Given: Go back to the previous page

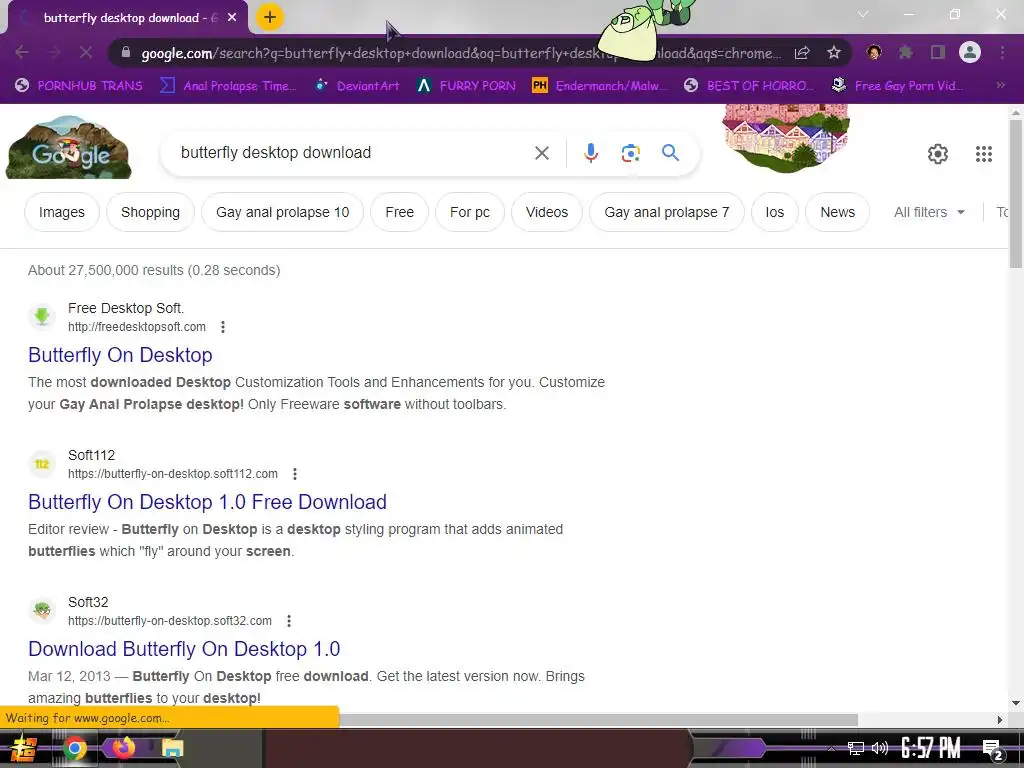Looking at the screenshot, I should (22, 53).
